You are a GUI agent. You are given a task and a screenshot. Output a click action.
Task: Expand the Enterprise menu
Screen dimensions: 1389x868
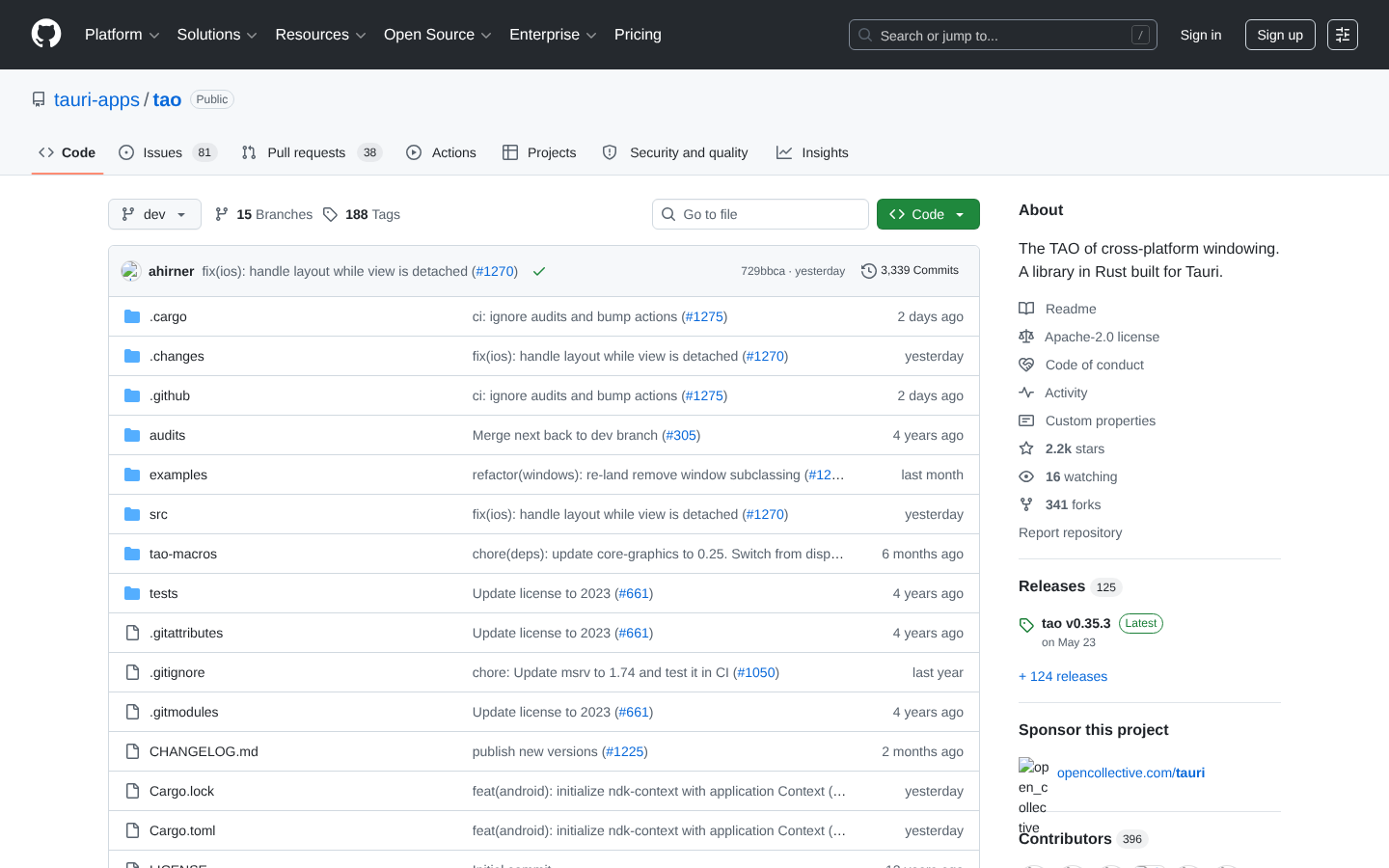554,35
